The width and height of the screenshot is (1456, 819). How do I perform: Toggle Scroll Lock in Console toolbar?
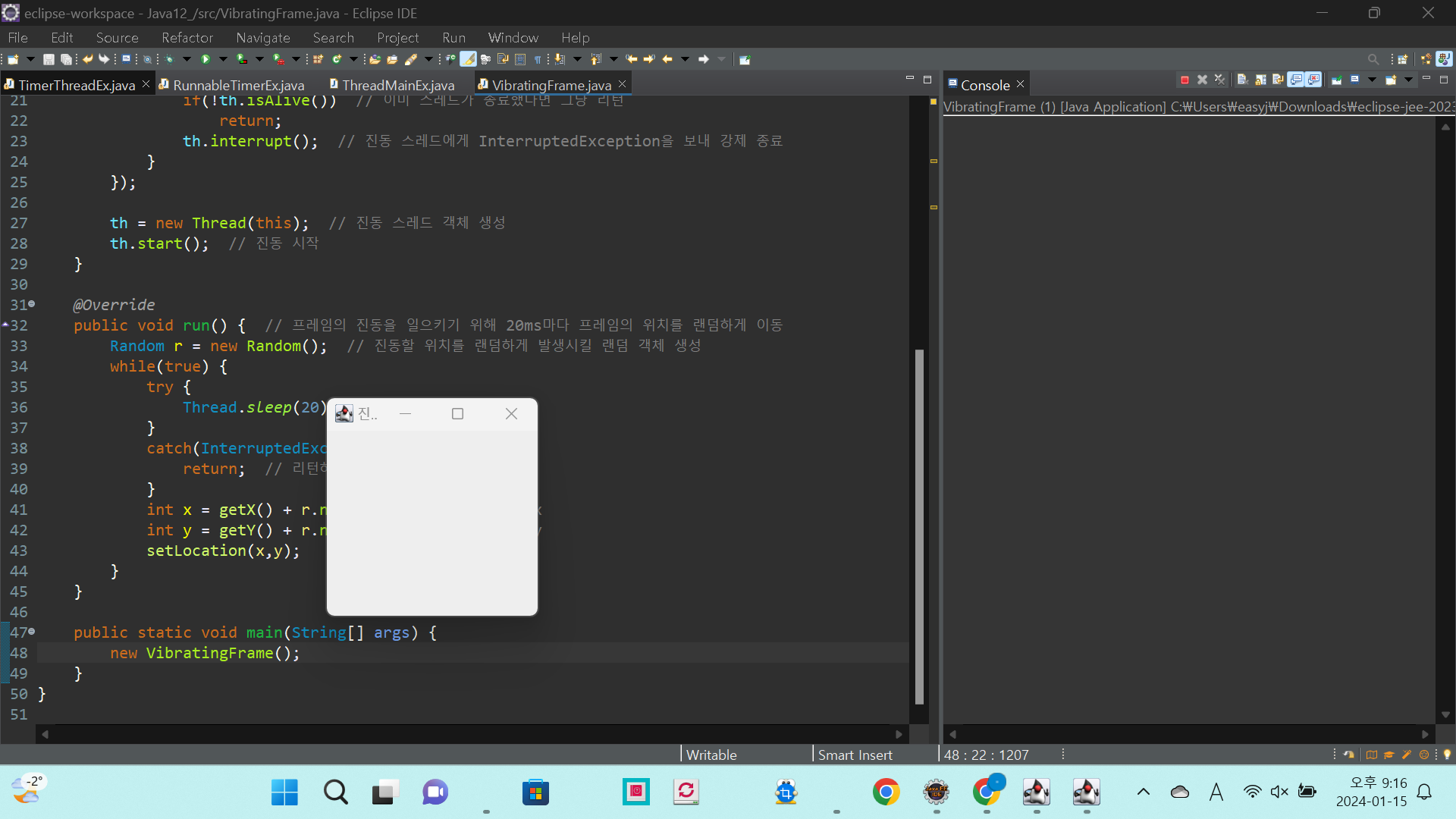click(x=1260, y=80)
